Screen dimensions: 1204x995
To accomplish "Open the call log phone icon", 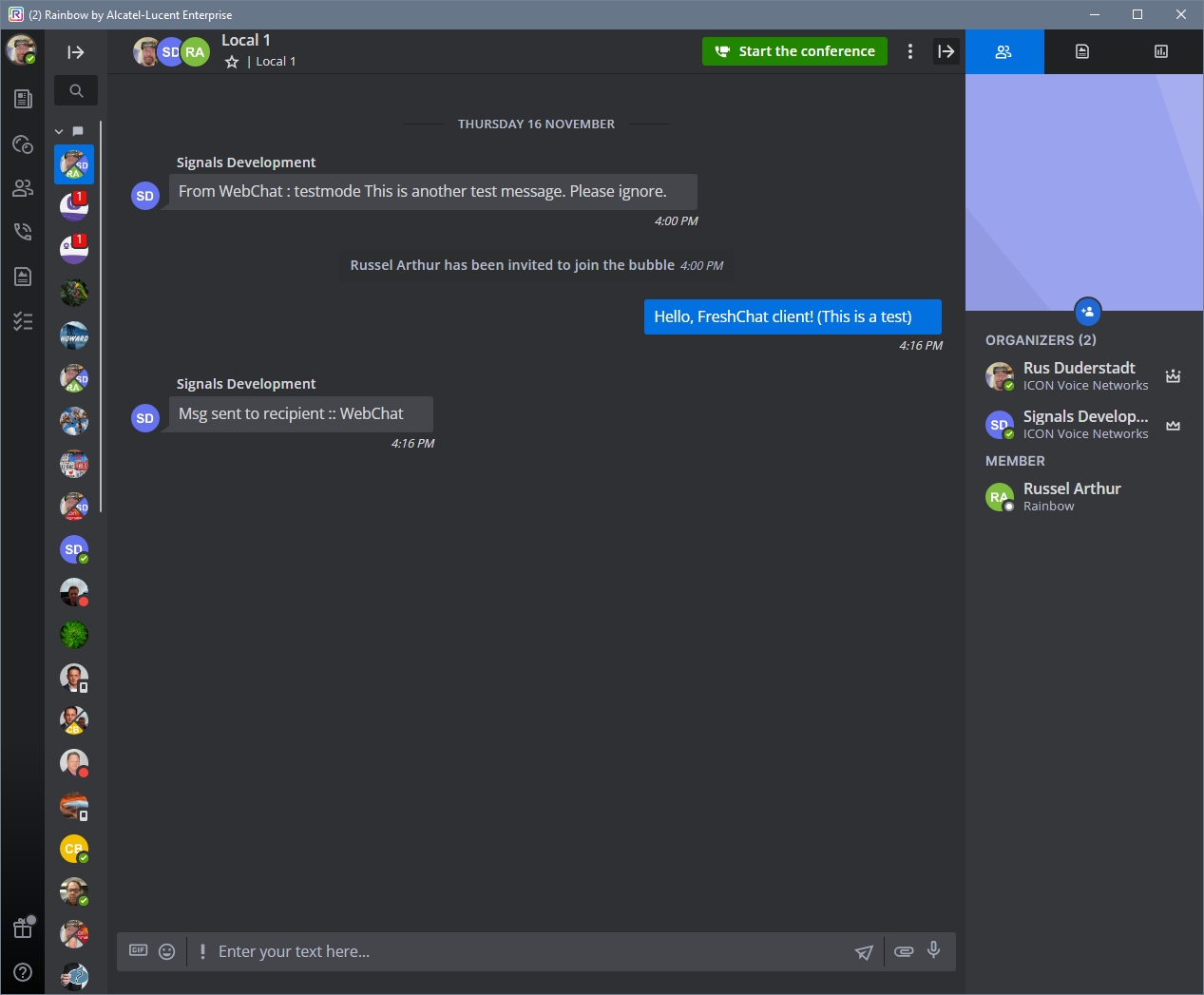I will (23, 232).
